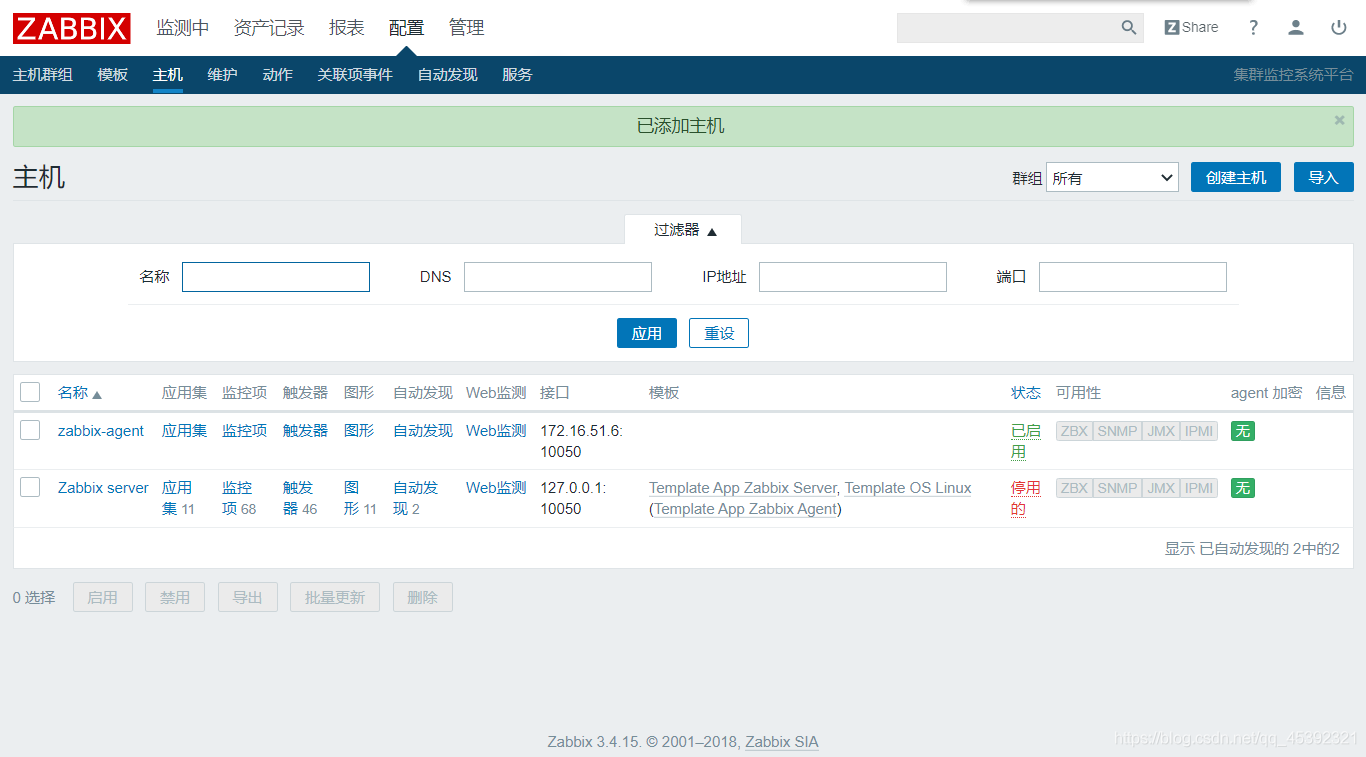Open 监控项 for zabbix-agent
Image resolution: width=1366 pixels, height=757 pixels.
245,431
